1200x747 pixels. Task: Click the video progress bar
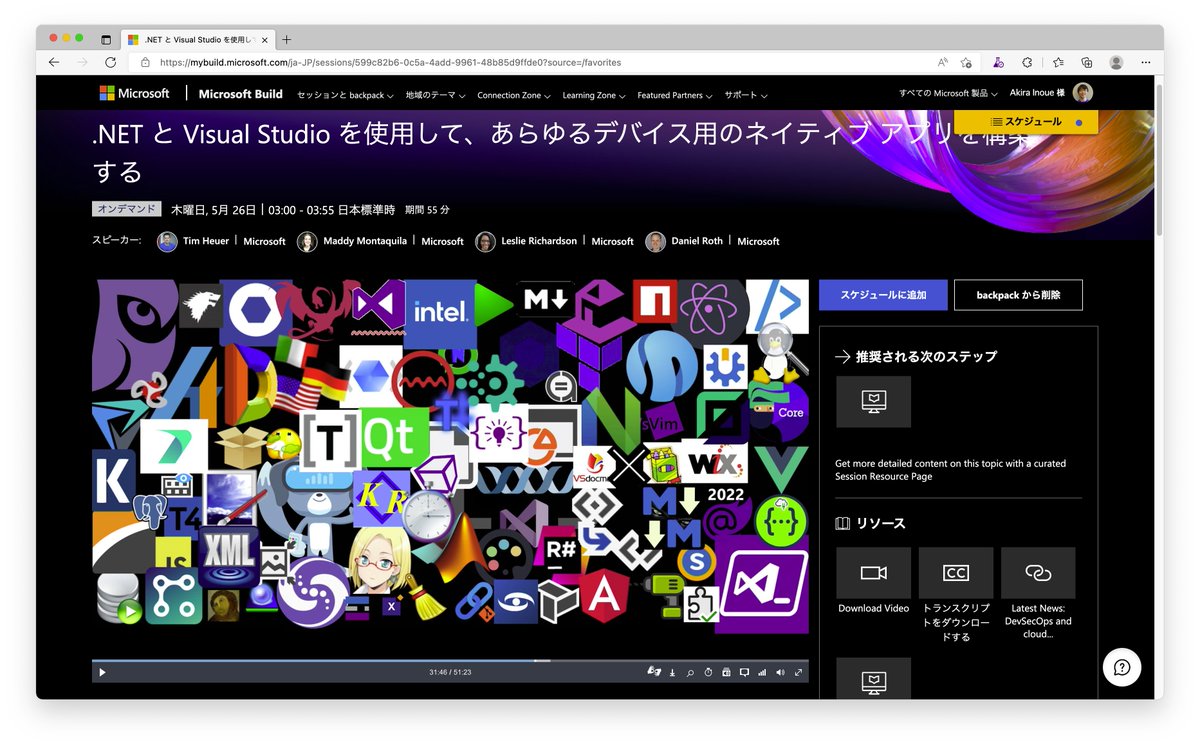[x=450, y=661]
